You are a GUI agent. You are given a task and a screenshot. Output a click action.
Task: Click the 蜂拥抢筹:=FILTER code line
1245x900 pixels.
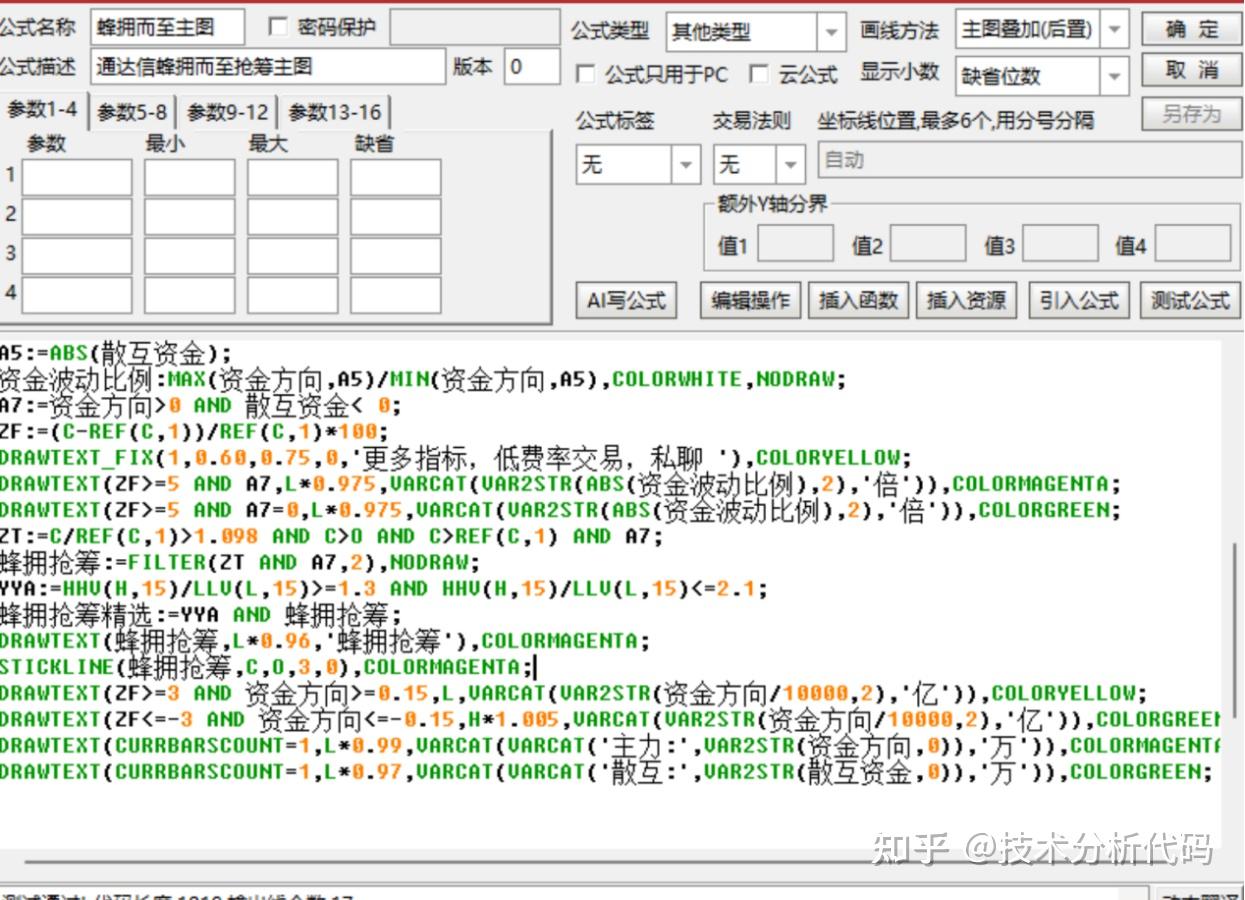point(240,562)
